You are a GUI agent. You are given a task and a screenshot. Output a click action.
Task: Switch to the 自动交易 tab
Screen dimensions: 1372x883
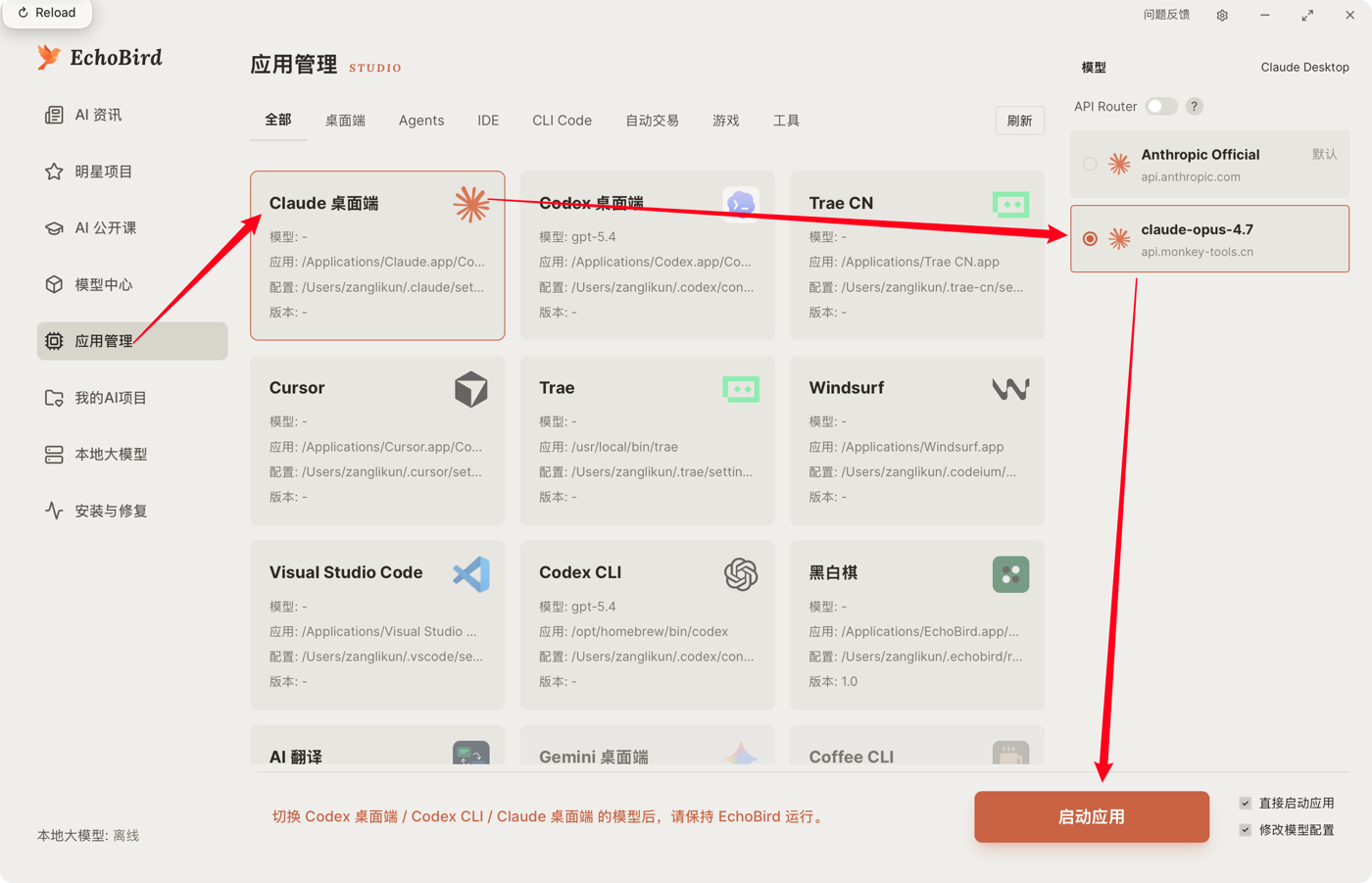652,121
